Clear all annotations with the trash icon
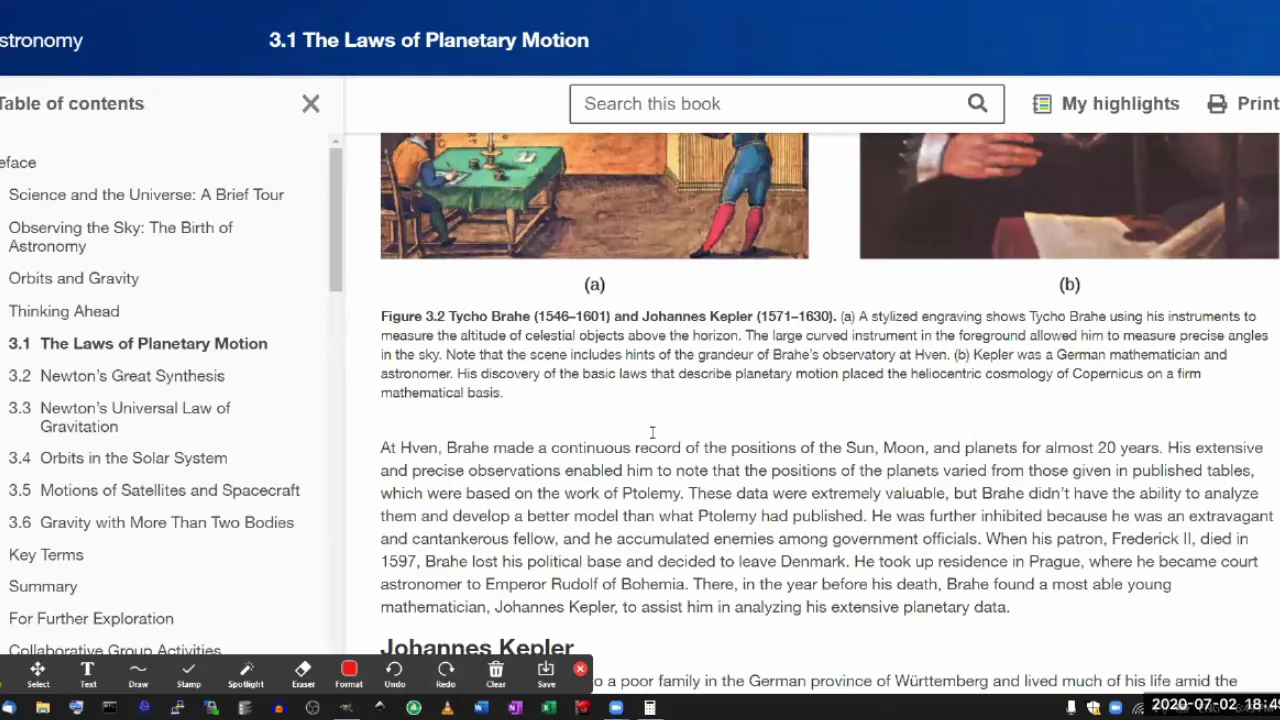This screenshot has width=1280, height=720. (496, 674)
